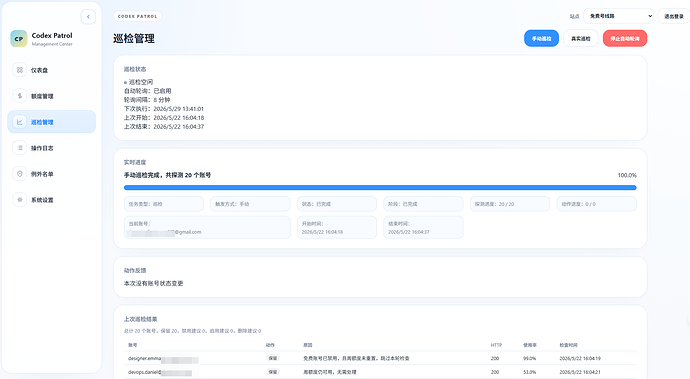Go to 操作日志 page

[x=51, y=148]
